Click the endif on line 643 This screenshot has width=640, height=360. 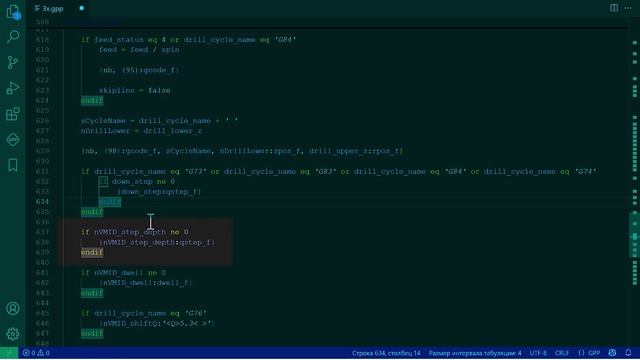pos(92,293)
